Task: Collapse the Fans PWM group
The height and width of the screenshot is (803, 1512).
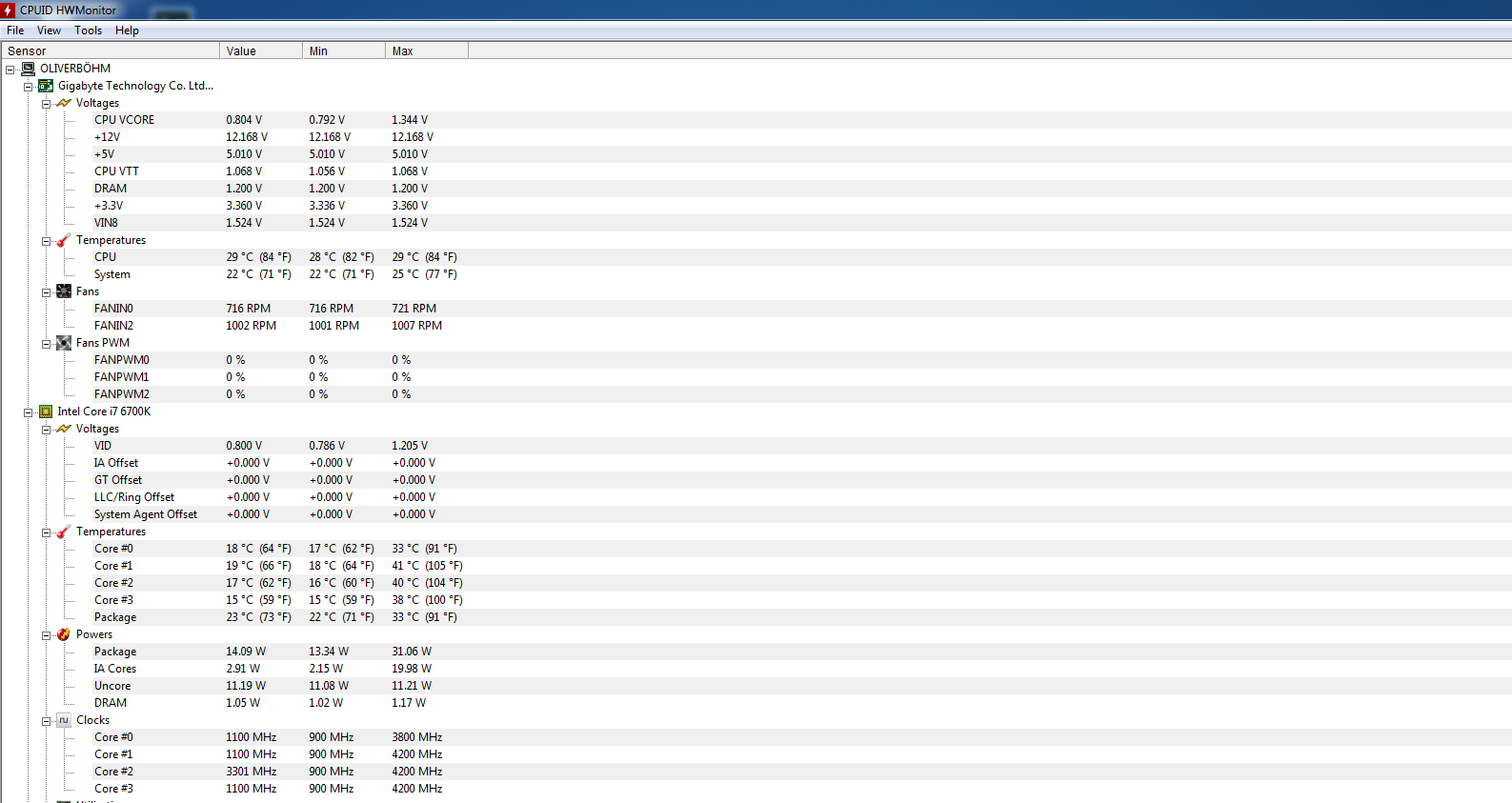Action: point(46,344)
